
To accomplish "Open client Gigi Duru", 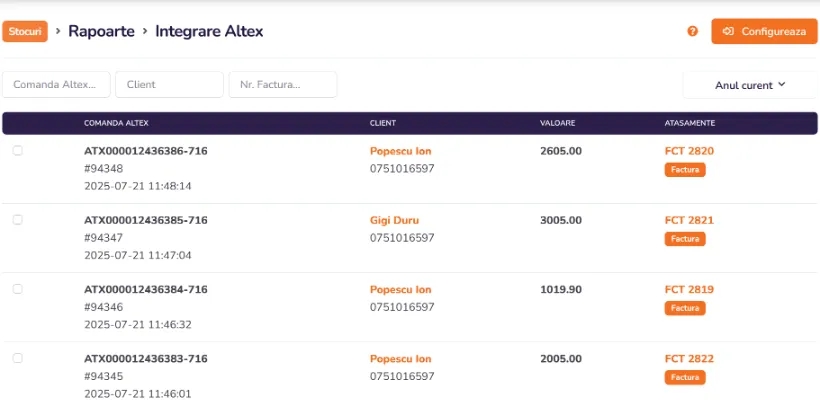I will 394,220.
